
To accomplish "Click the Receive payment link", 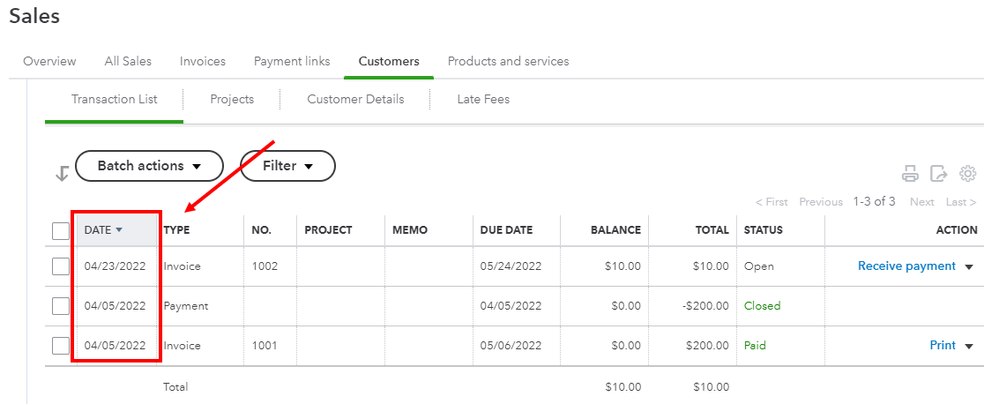I will pyautogui.click(x=904, y=266).
